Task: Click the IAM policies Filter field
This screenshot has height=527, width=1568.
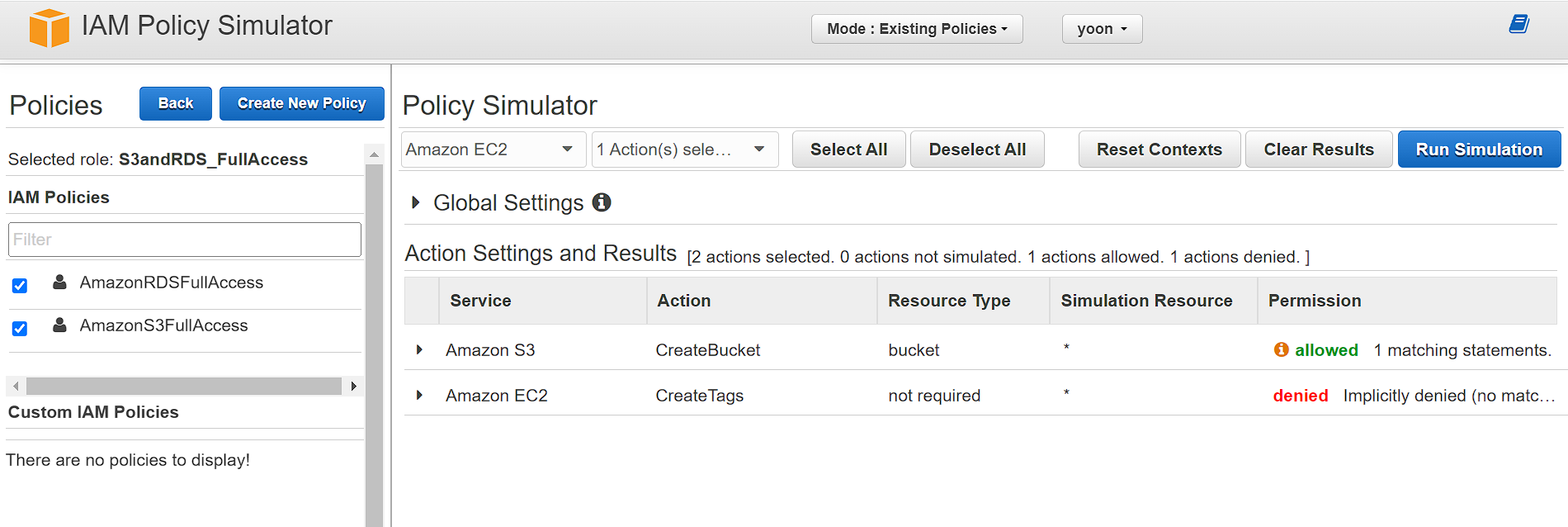Action: click(x=185, y=240)
